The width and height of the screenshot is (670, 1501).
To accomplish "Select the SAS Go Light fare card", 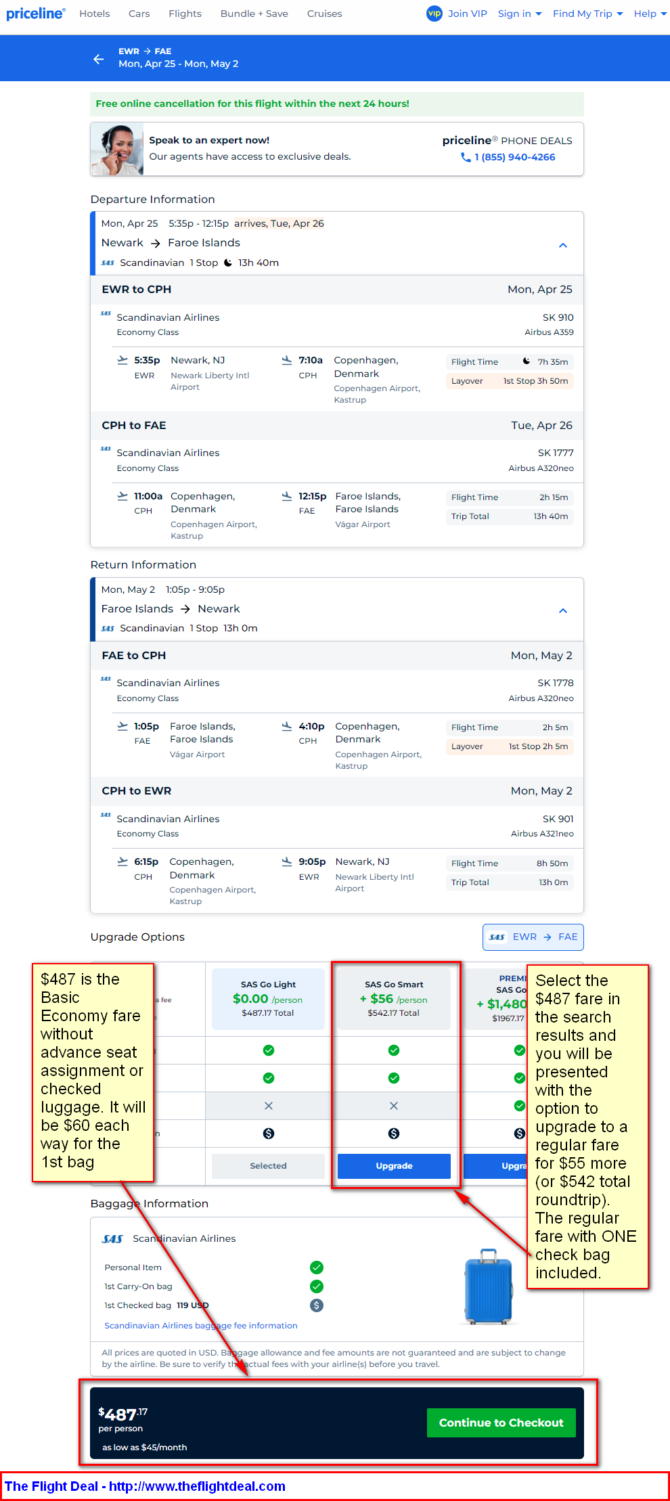I will tap(268, 998).
